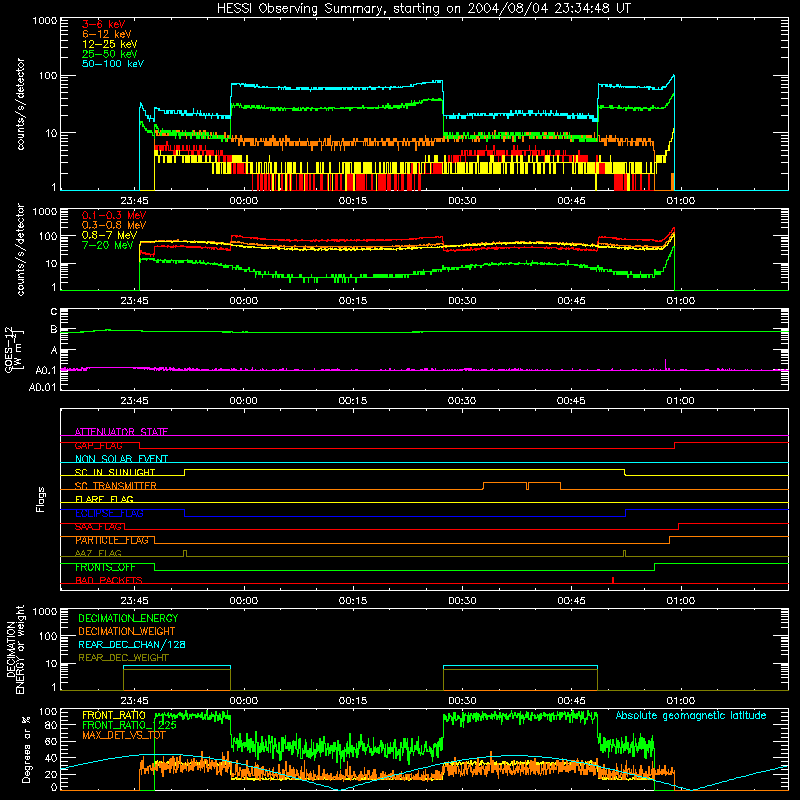Select the 3-6 keV legend label
This screenshot has width=800, height=800.
tap(104, 24)
